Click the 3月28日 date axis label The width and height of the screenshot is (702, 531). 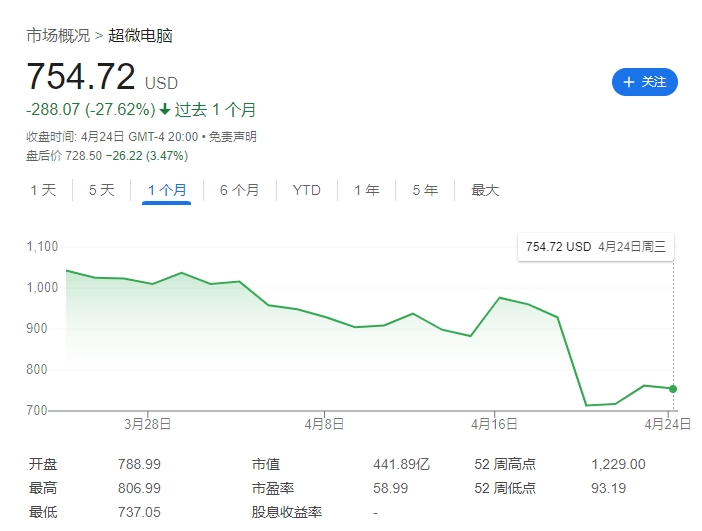coord(148,424)
